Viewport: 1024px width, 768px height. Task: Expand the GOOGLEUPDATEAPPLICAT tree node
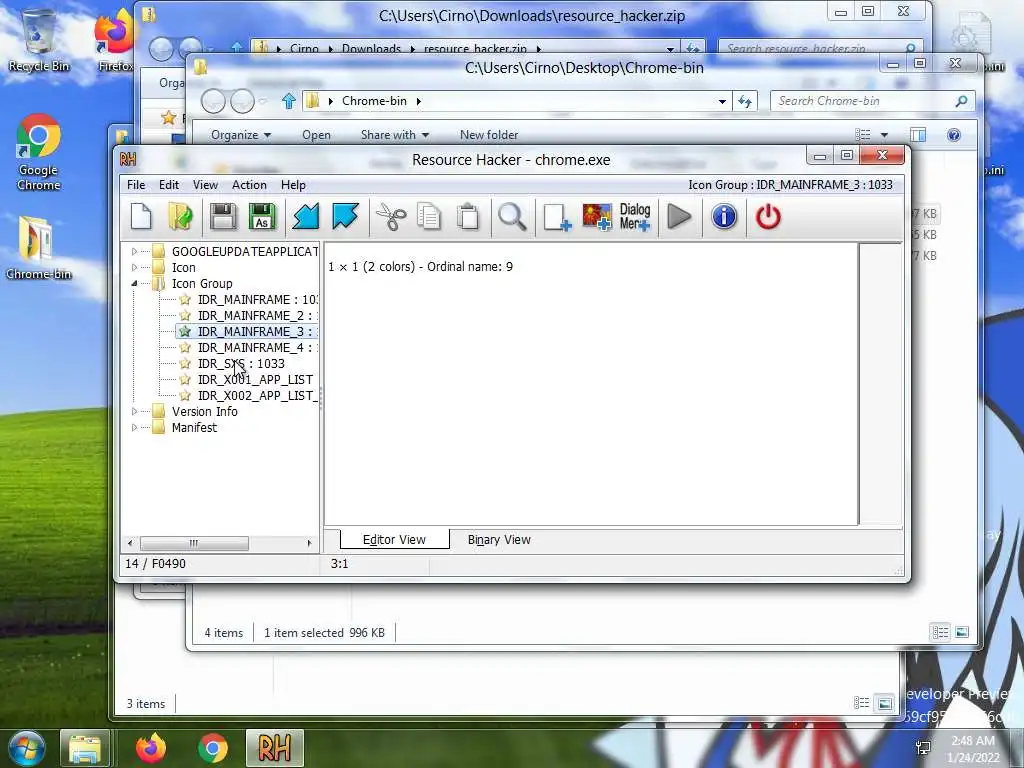tap(135, 251)
